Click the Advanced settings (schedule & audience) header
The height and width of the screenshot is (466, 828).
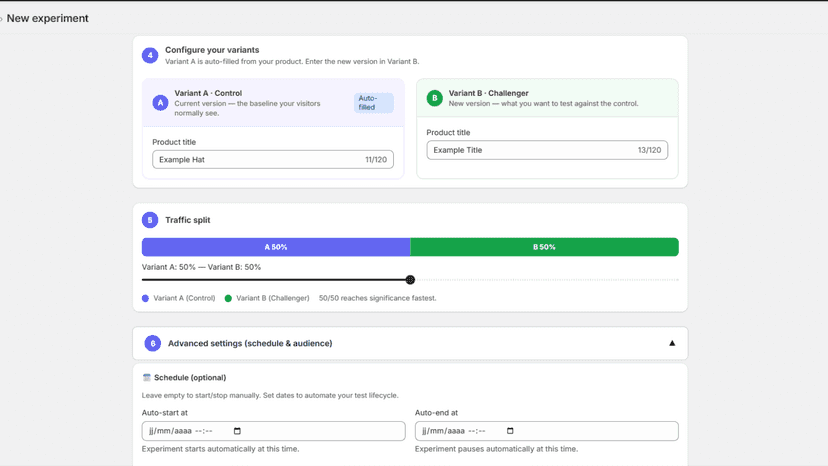click(x=410, y=343)
